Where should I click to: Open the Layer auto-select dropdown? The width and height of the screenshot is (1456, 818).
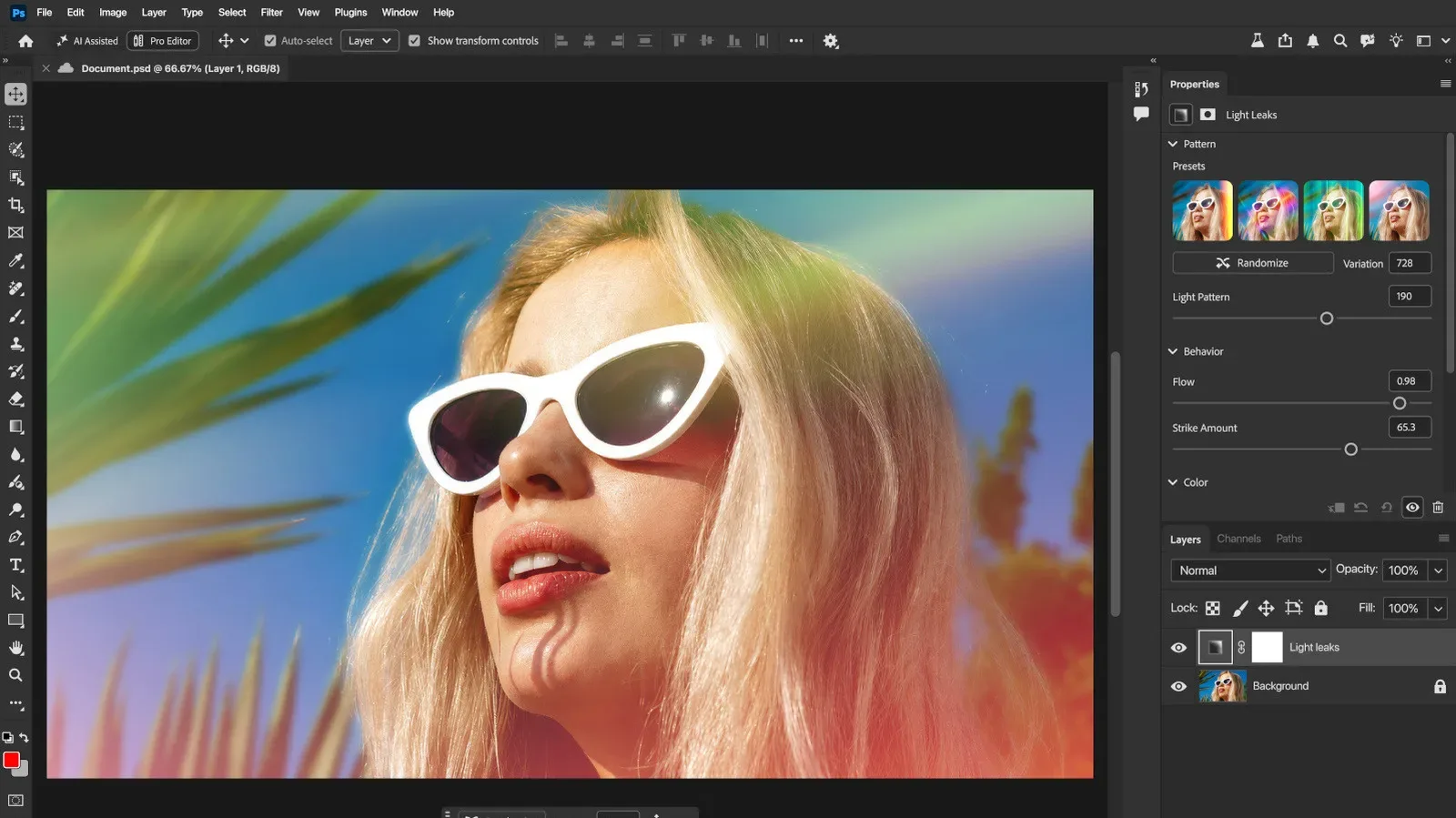point(369,41)
